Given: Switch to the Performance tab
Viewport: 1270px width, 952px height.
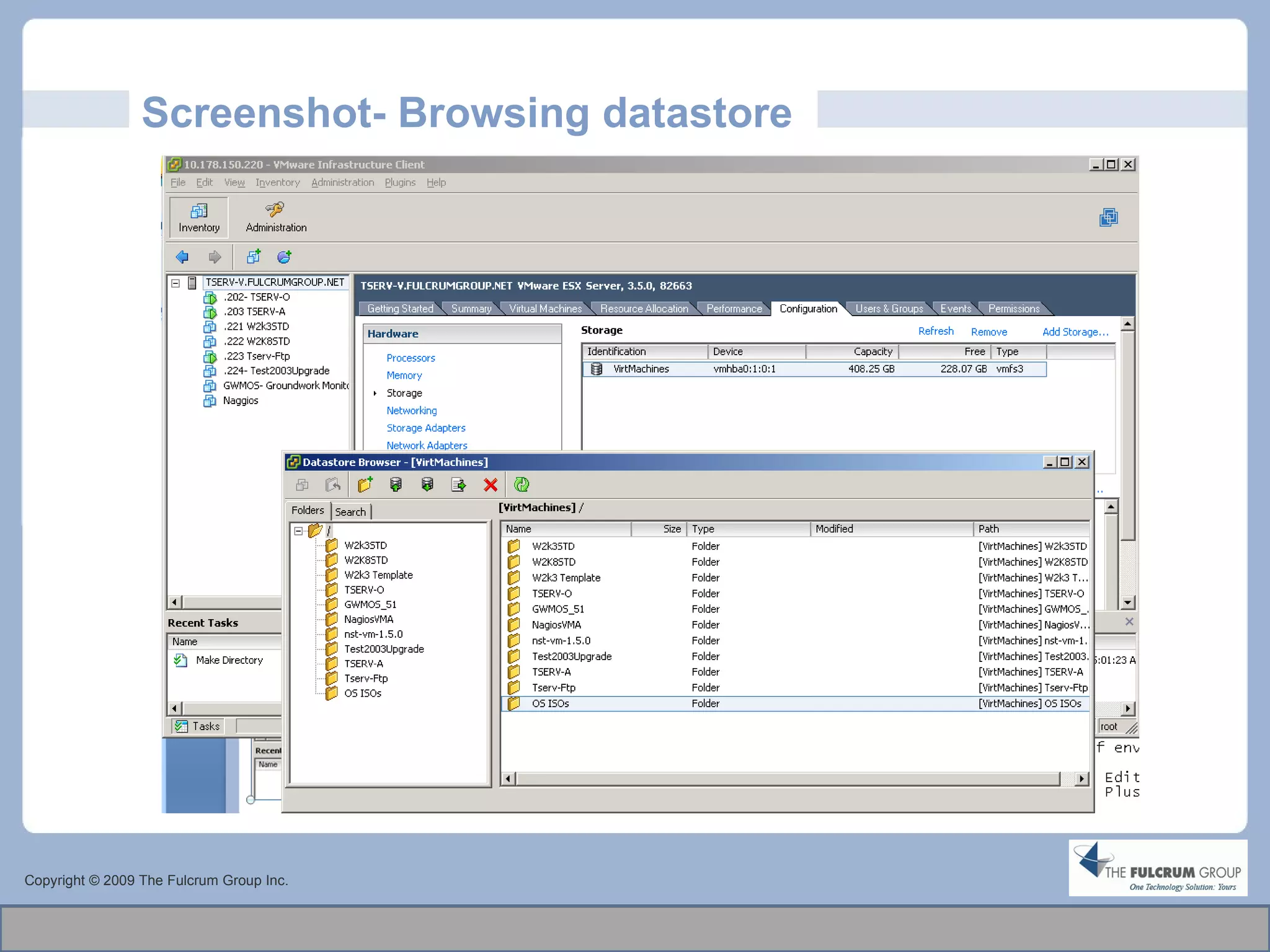Looking at the screenshot, I should coord(734,309).
